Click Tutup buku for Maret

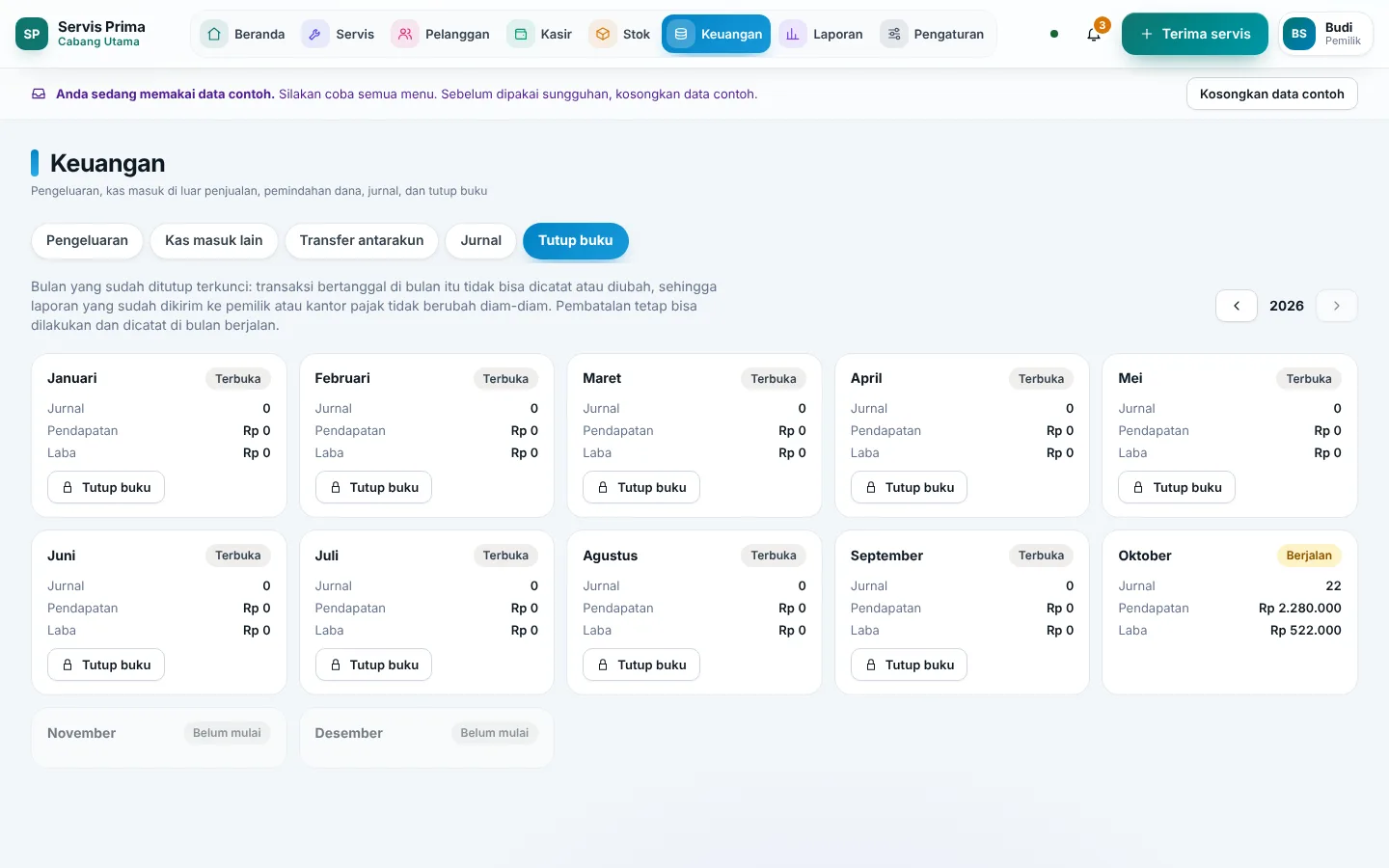click(641, 487)
